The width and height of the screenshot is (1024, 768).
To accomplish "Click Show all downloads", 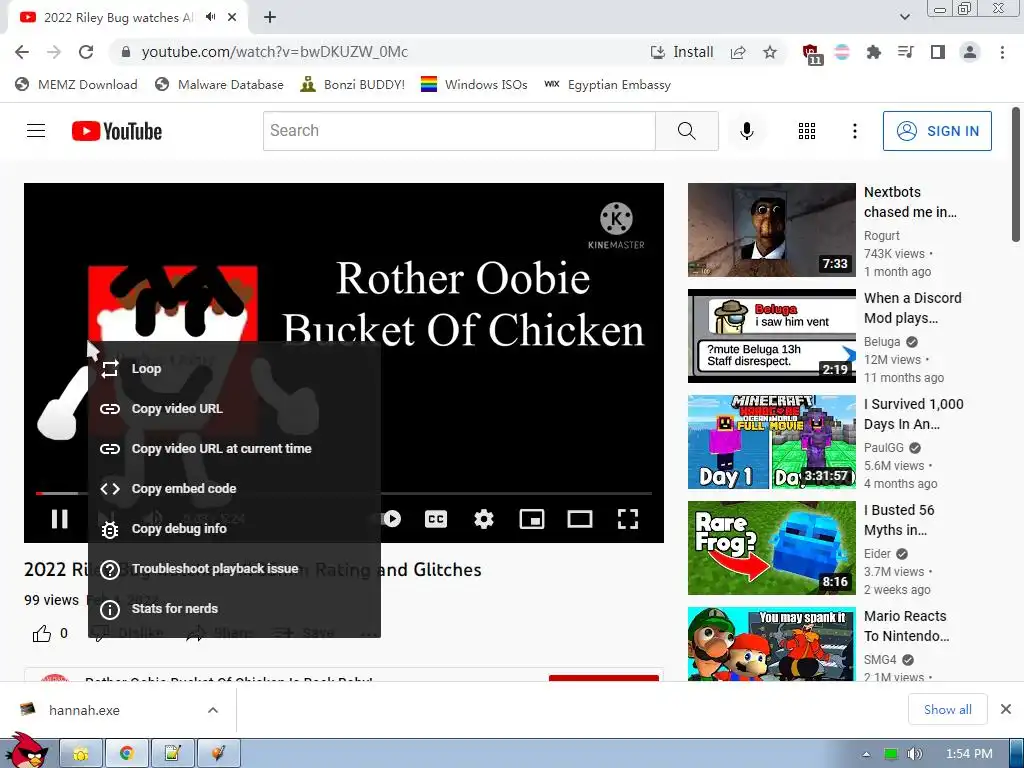I will pyautogui.click(x=948, y=709).
